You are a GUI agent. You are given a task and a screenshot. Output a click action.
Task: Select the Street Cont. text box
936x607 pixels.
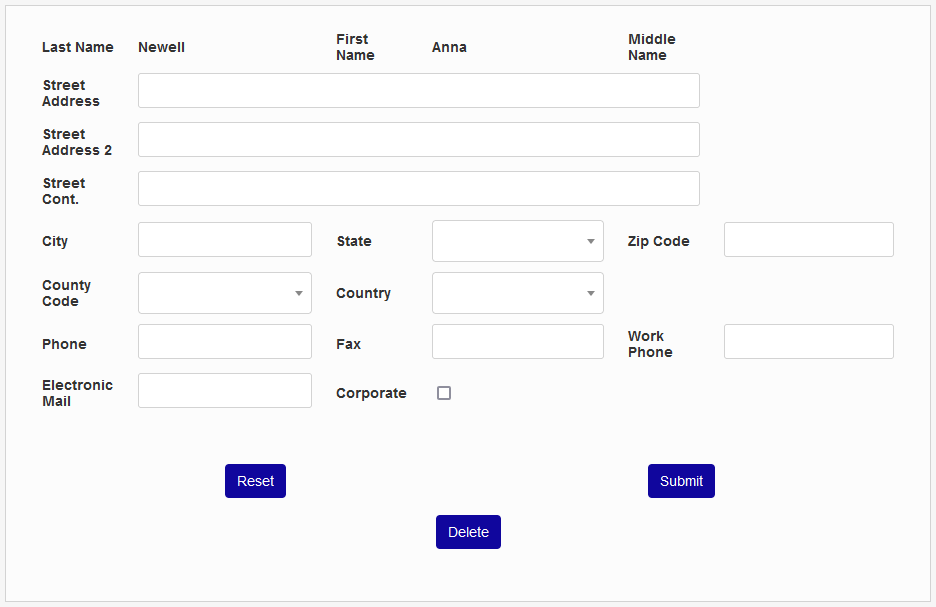[x=418, y=189]
